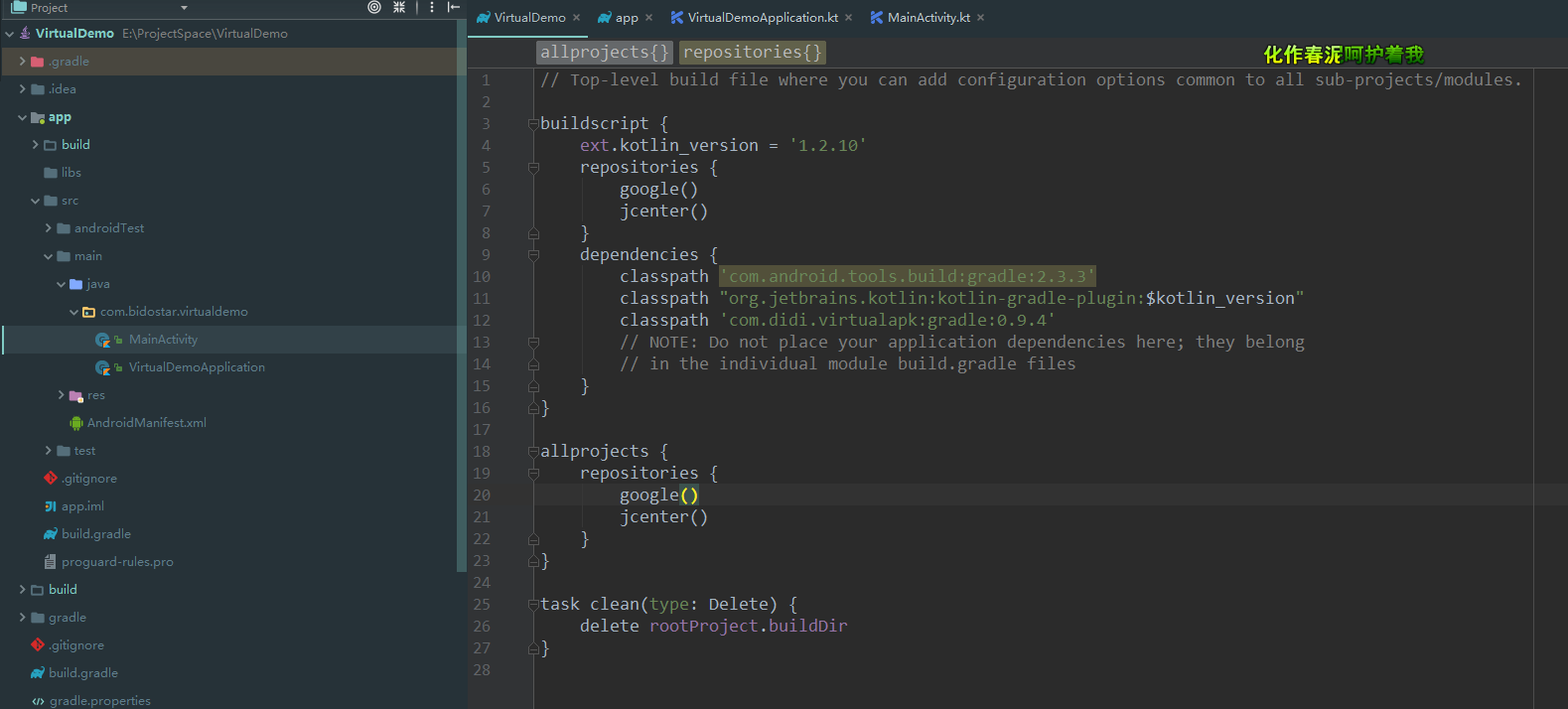Open the Project view selector dropdown
This screenshot has width=1568, height=709.
point(184,7)
